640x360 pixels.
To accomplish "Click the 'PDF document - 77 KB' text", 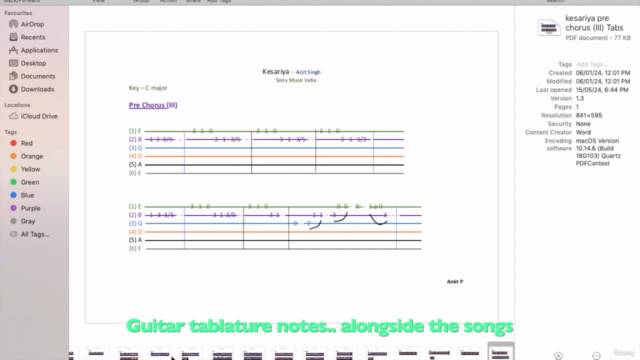I will click(x=598, y=38).
